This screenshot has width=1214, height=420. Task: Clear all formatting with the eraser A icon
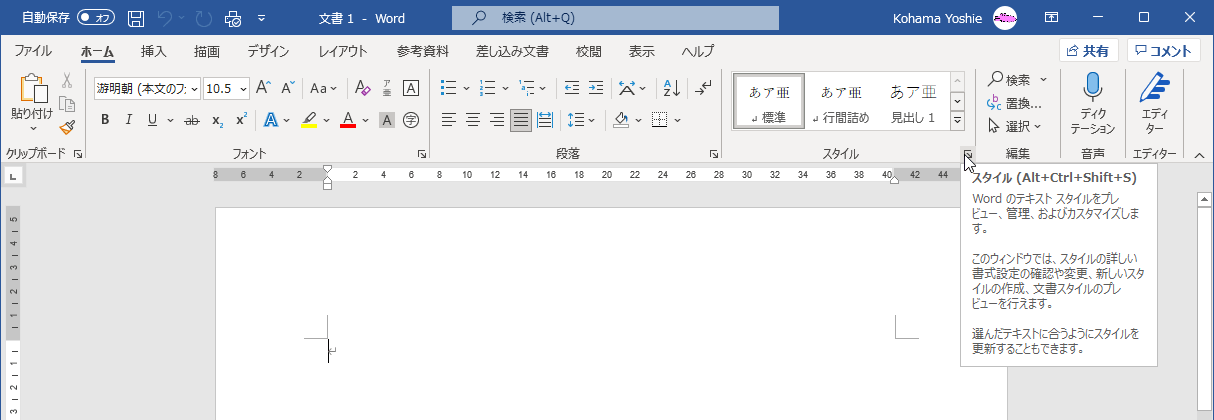click(362, 88)
